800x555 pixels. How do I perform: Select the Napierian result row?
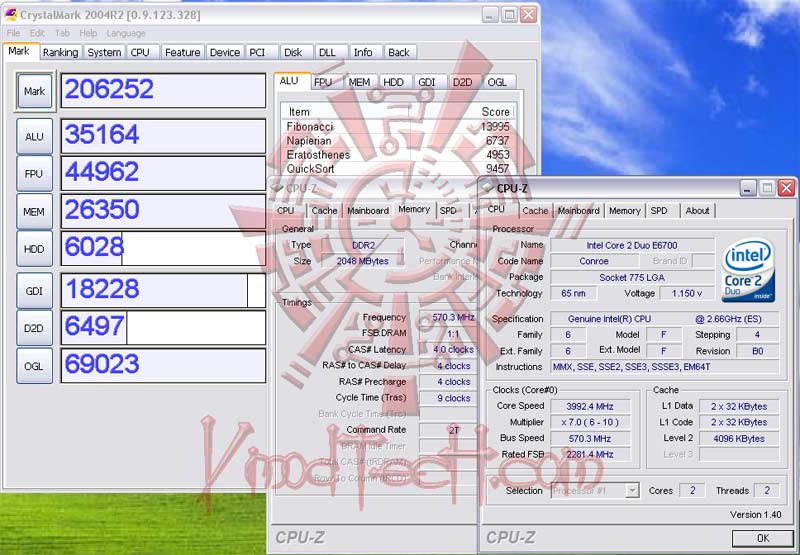(398, 140)
